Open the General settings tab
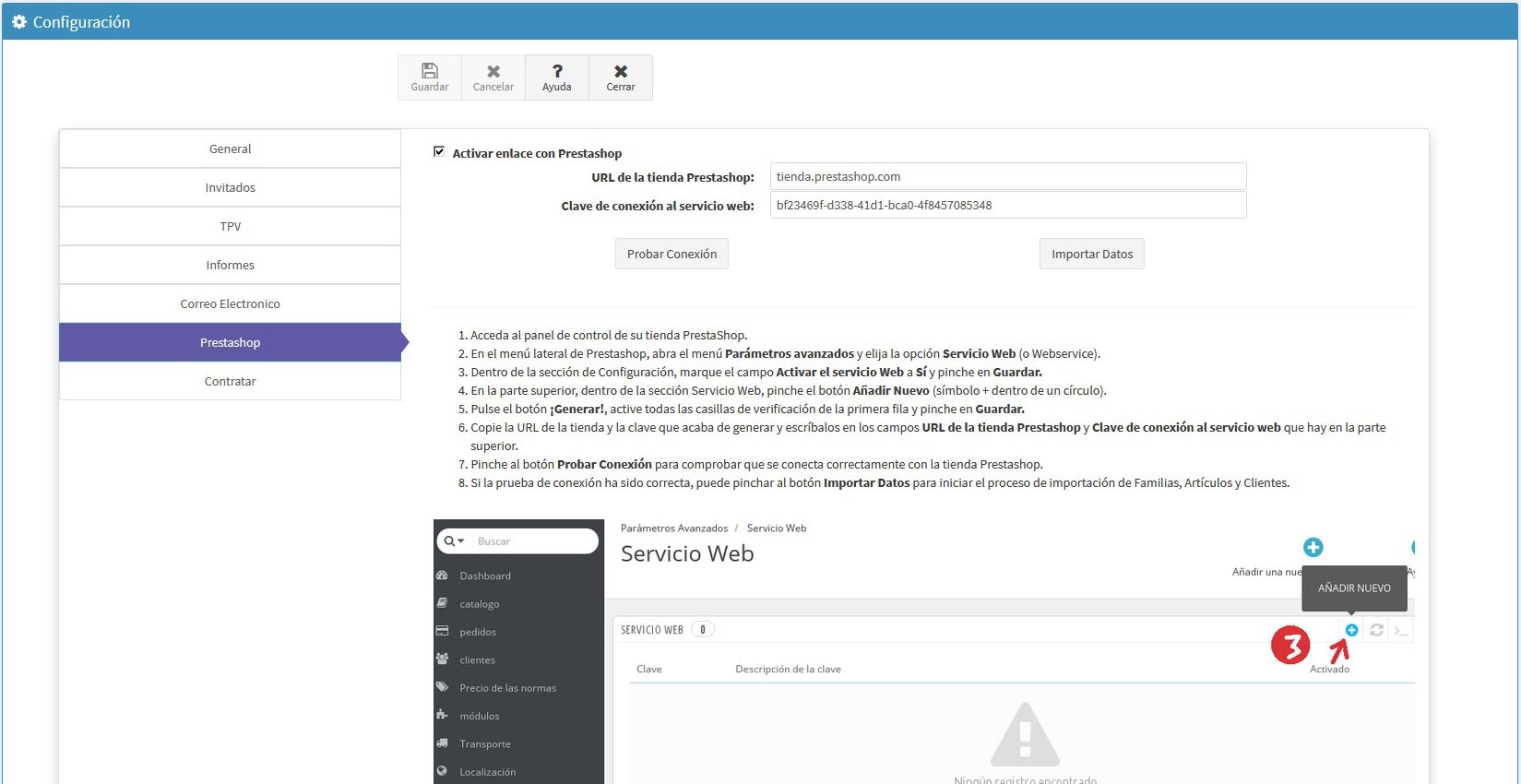 coord(230,148)
